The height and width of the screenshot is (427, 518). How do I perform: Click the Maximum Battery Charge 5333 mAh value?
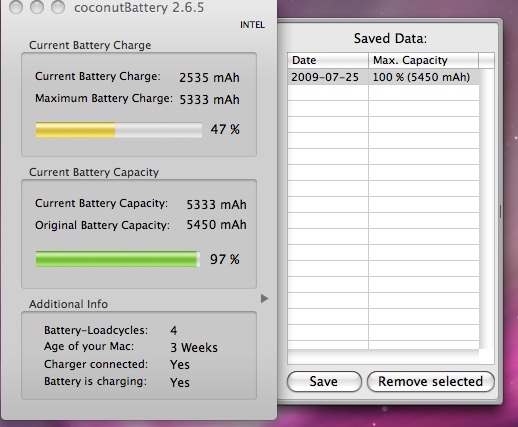(x=209, y=100)
